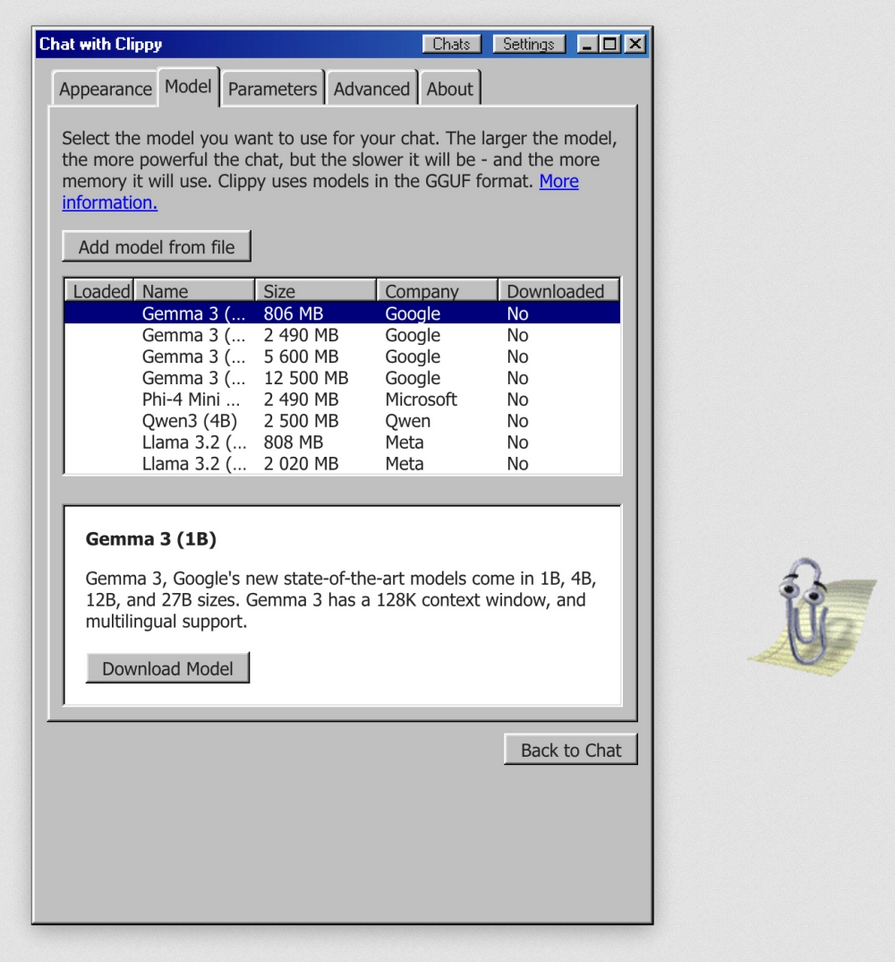Click the Gemma 3 (1B) description heading
The width and height of the screenshot is (895, 962).
[x=151, y=539]
